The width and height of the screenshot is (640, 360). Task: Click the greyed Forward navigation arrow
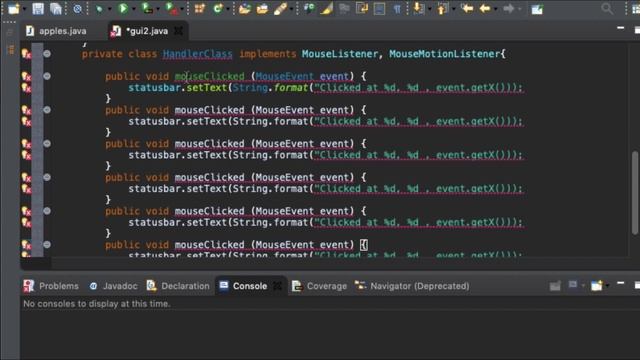click(509, 8)
